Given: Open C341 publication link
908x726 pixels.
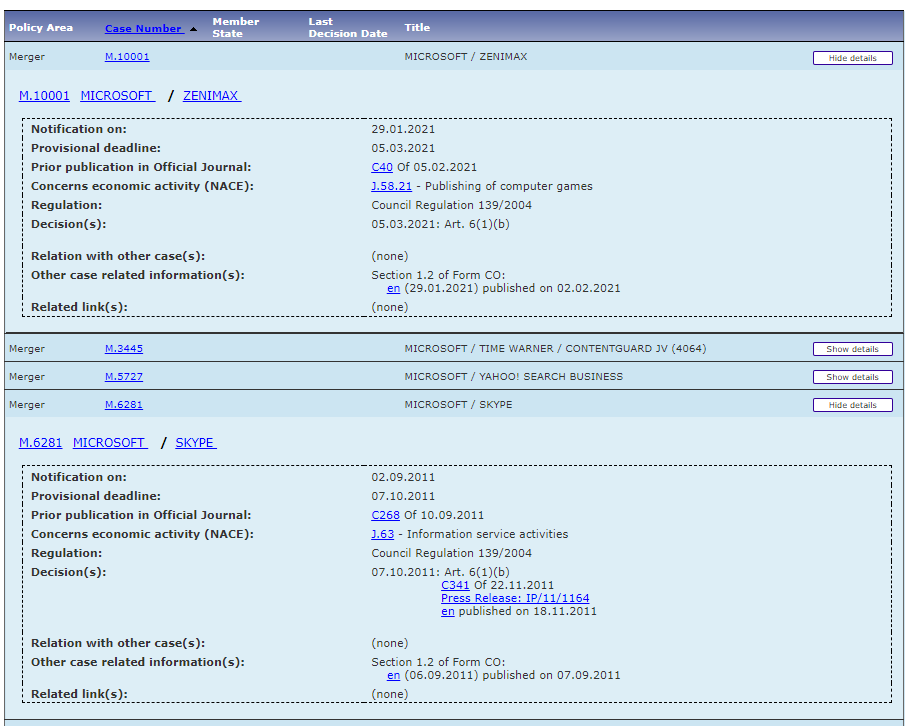Looking at the screenshot, I should [455, 585].
